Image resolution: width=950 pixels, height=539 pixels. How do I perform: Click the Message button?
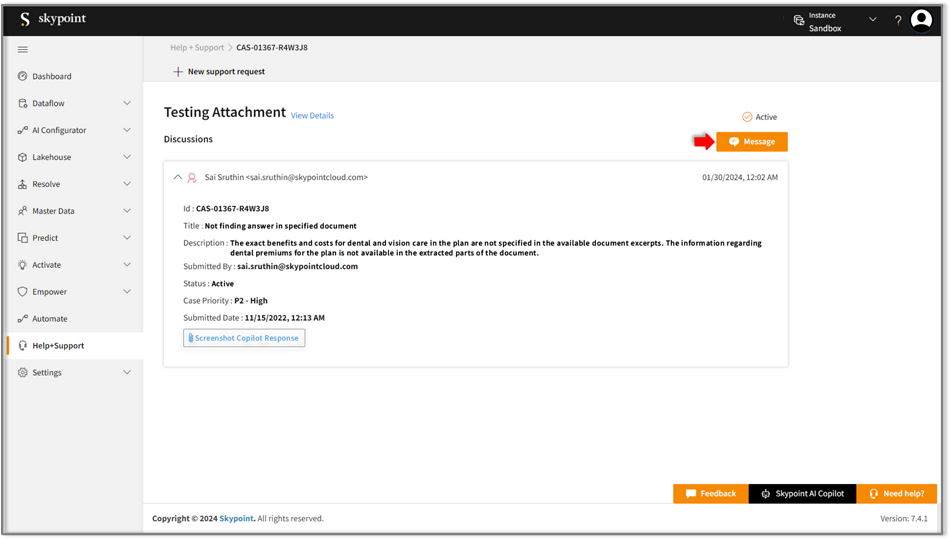pos(752,142)
